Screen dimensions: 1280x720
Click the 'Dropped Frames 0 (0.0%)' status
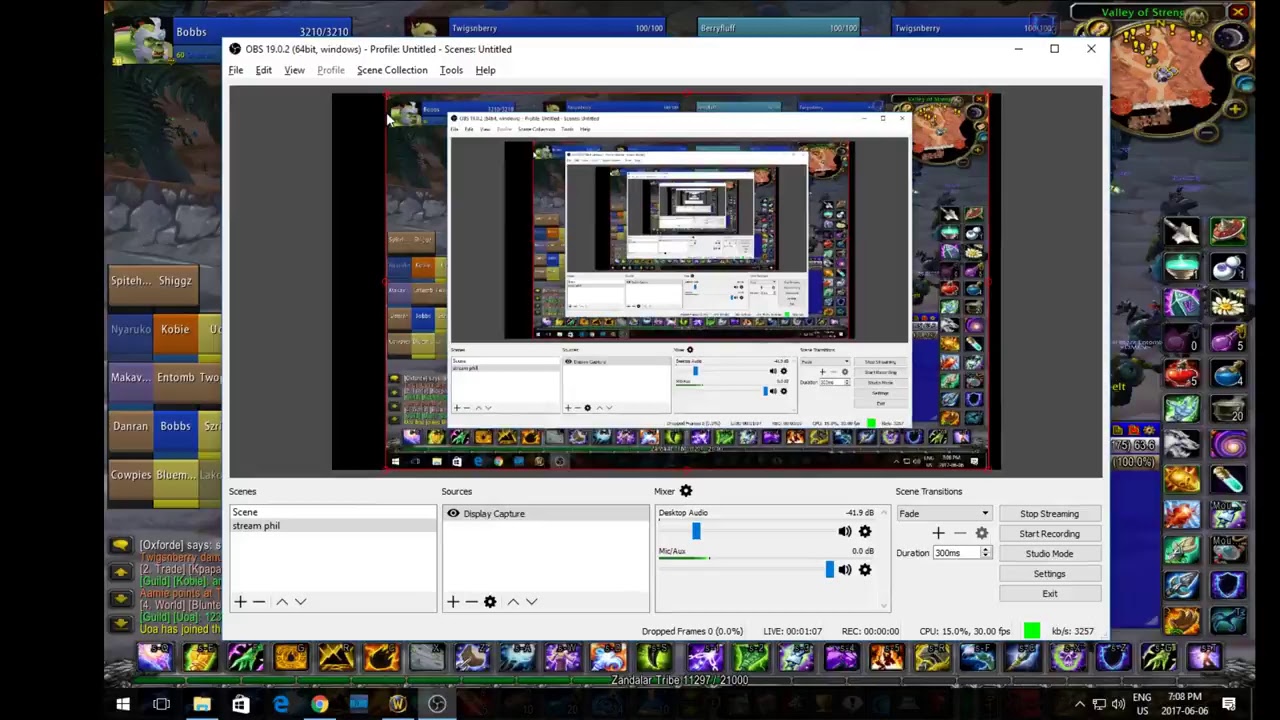click(x=692, y=631)
